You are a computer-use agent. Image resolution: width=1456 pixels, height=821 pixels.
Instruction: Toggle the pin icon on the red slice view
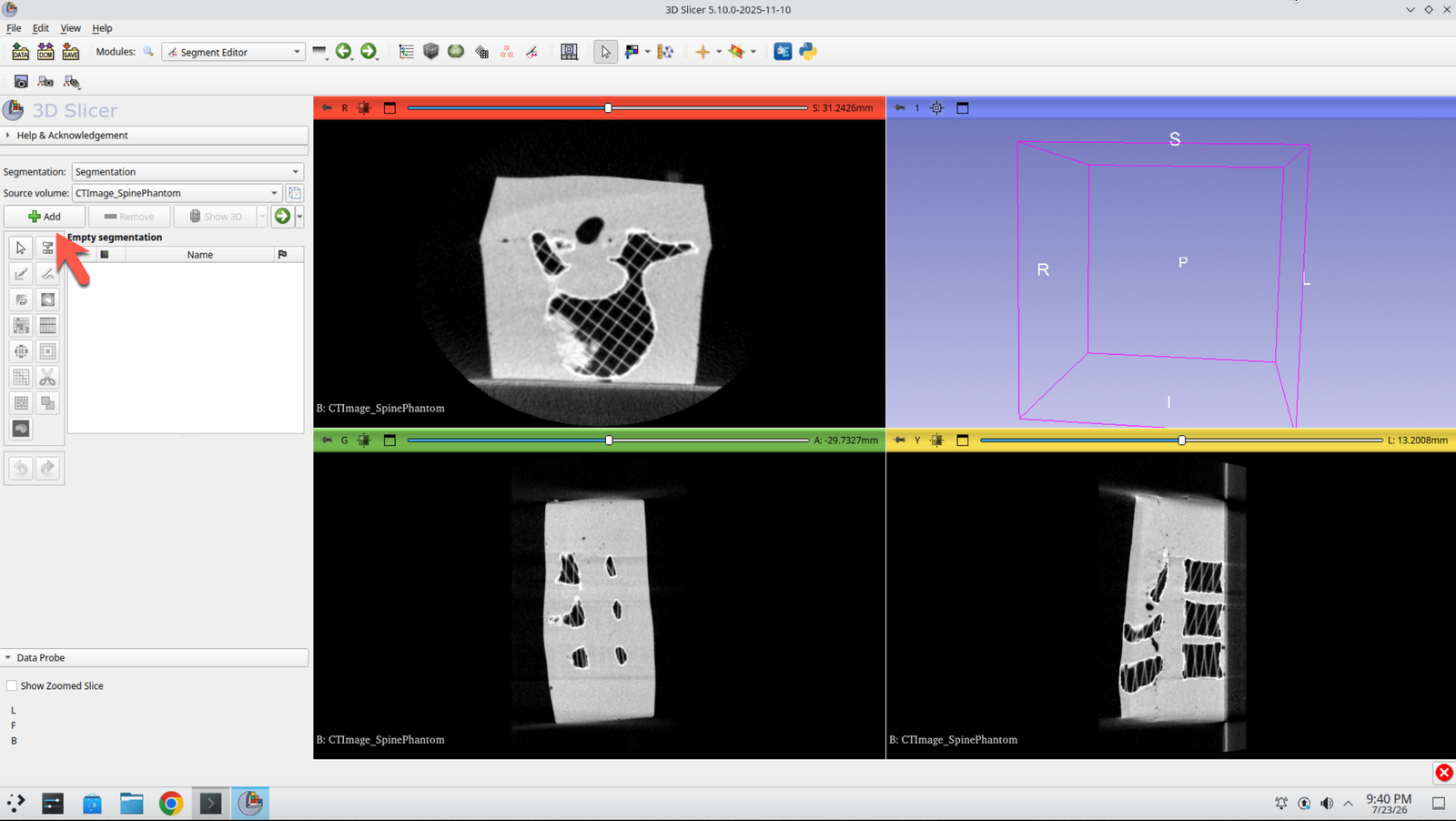coord(328,107)
